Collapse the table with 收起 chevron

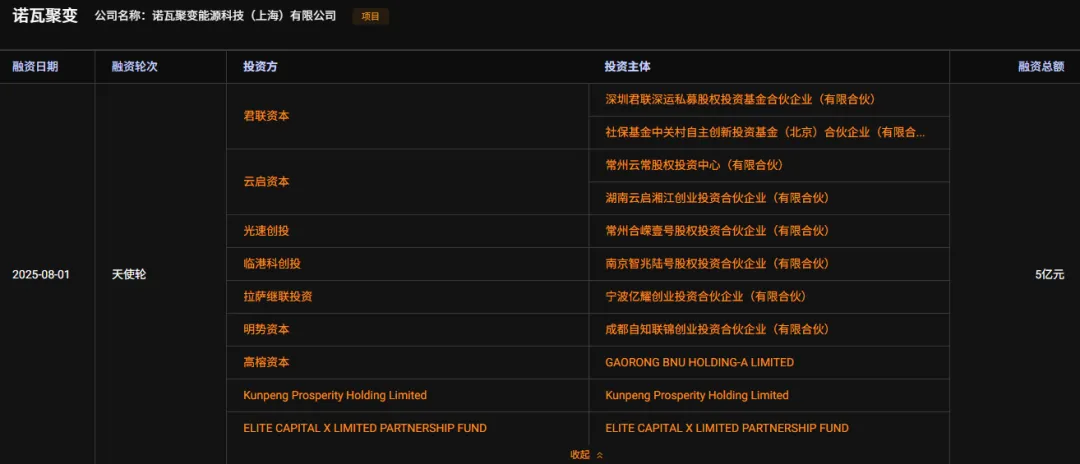(587, 454)
